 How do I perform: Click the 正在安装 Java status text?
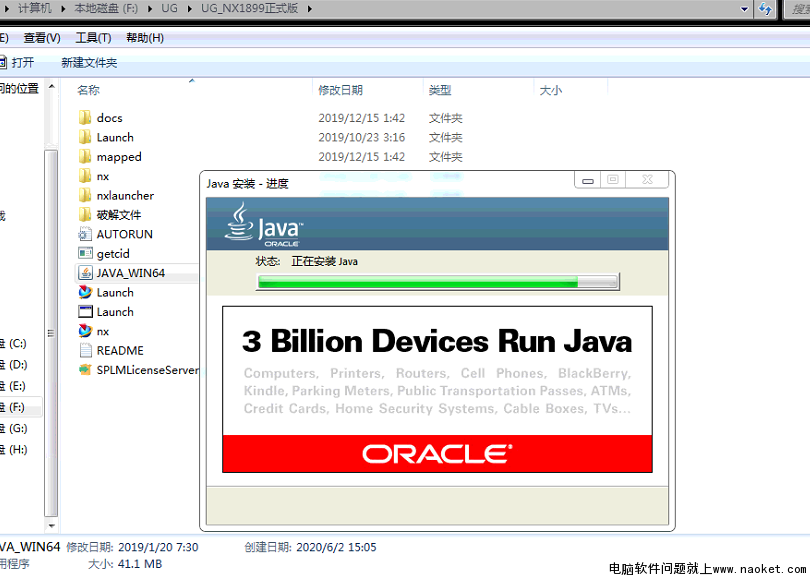tap(324, 261)
